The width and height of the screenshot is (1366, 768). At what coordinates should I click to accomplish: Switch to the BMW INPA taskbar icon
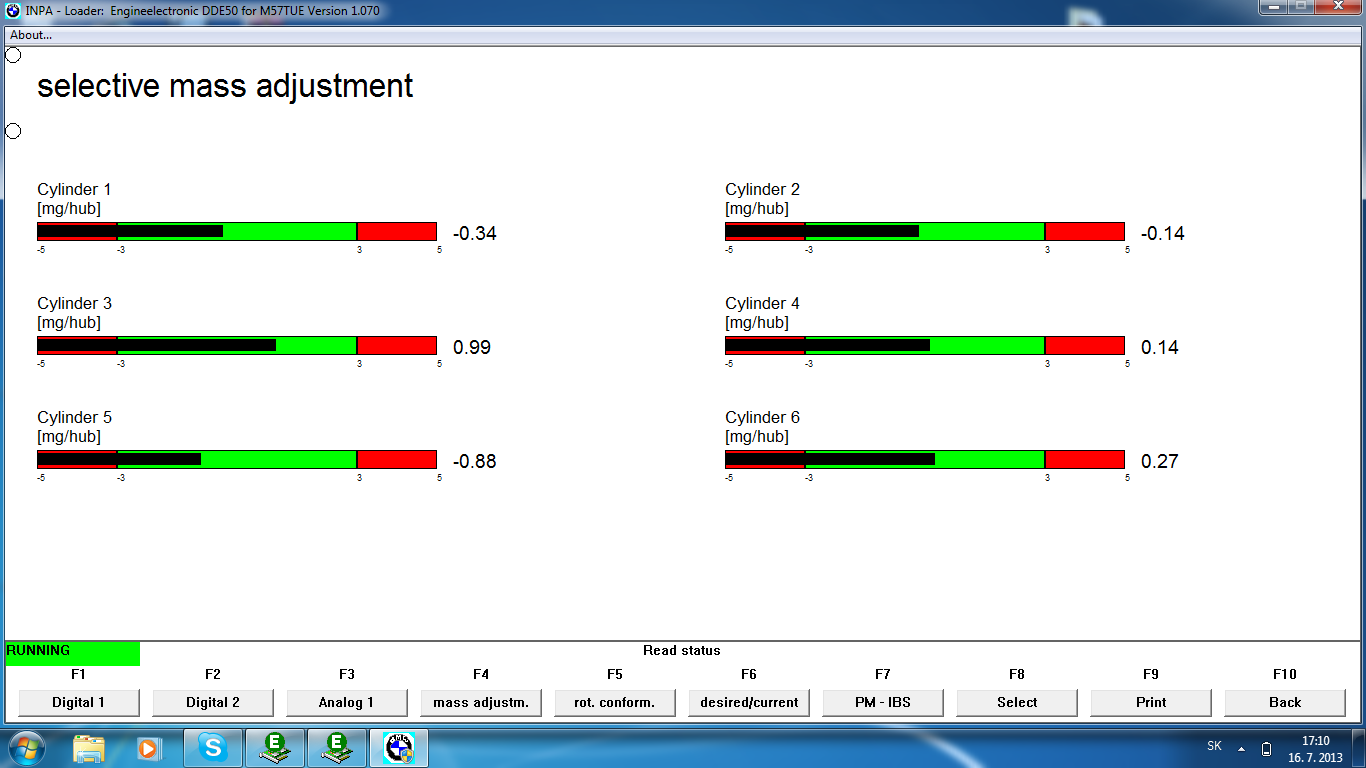399,748
